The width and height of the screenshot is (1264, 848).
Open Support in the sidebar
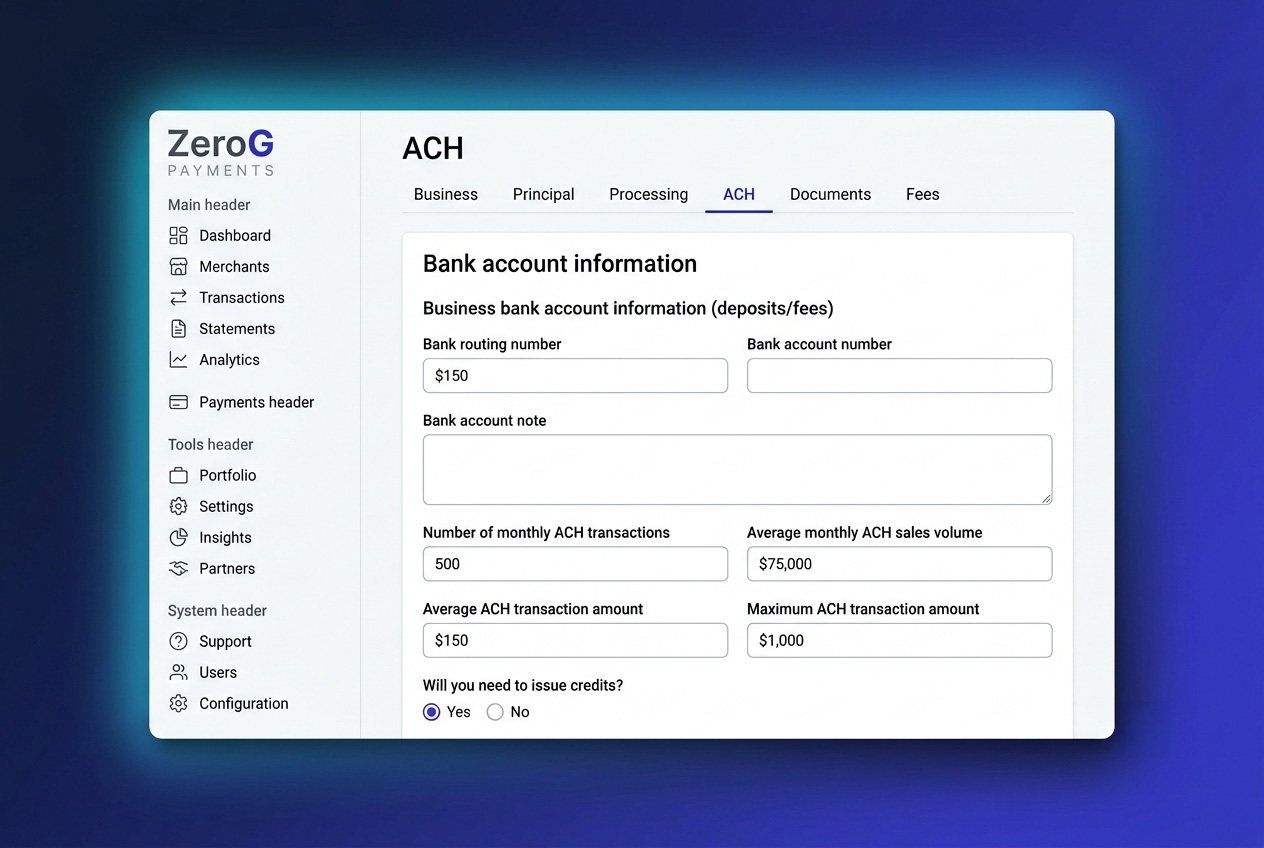click(225, 641)
